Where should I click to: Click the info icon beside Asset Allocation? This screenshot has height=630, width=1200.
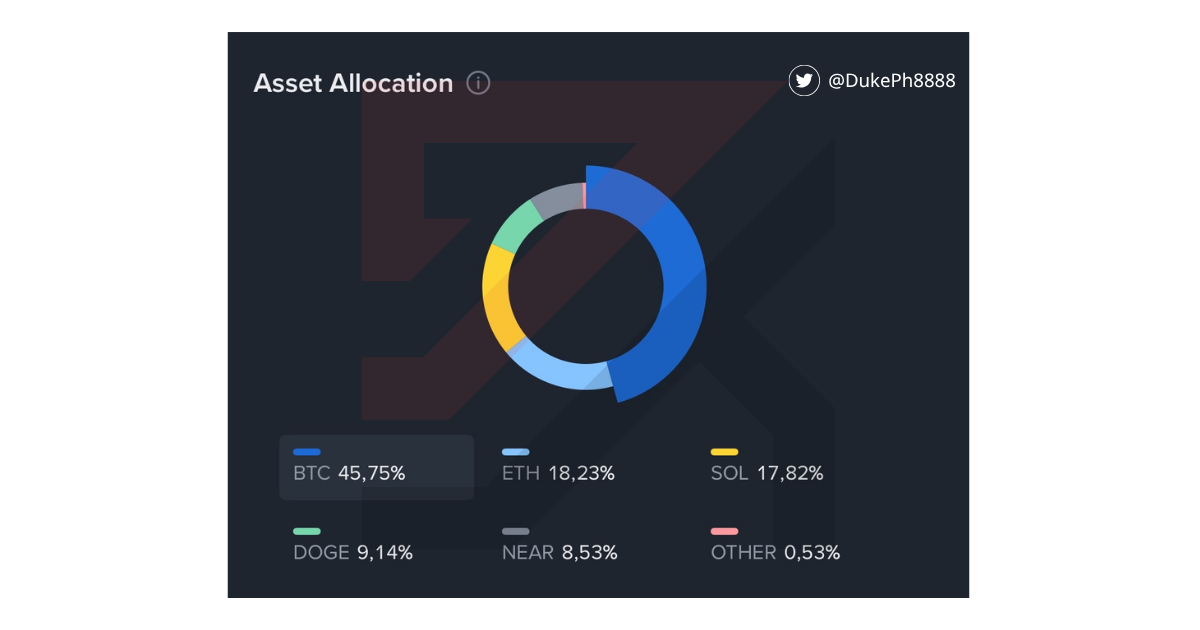pos(479,83)
